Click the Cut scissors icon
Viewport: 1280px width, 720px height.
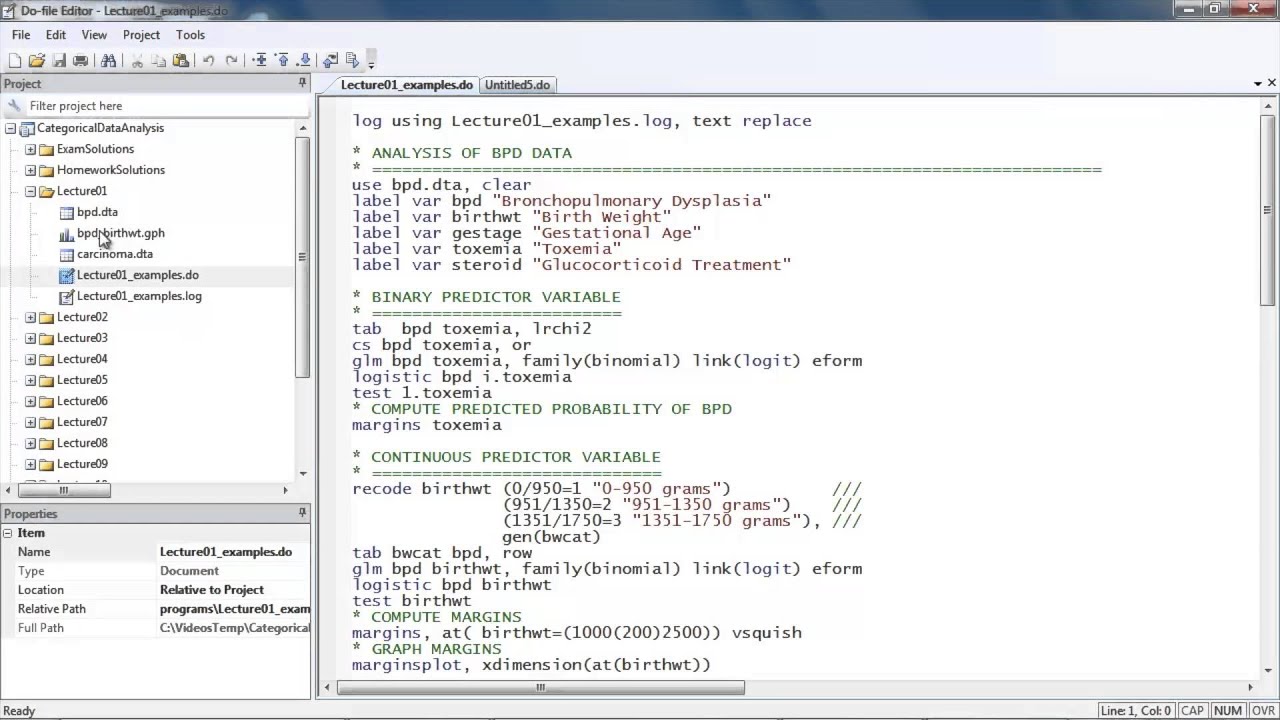tap(137, 61)
